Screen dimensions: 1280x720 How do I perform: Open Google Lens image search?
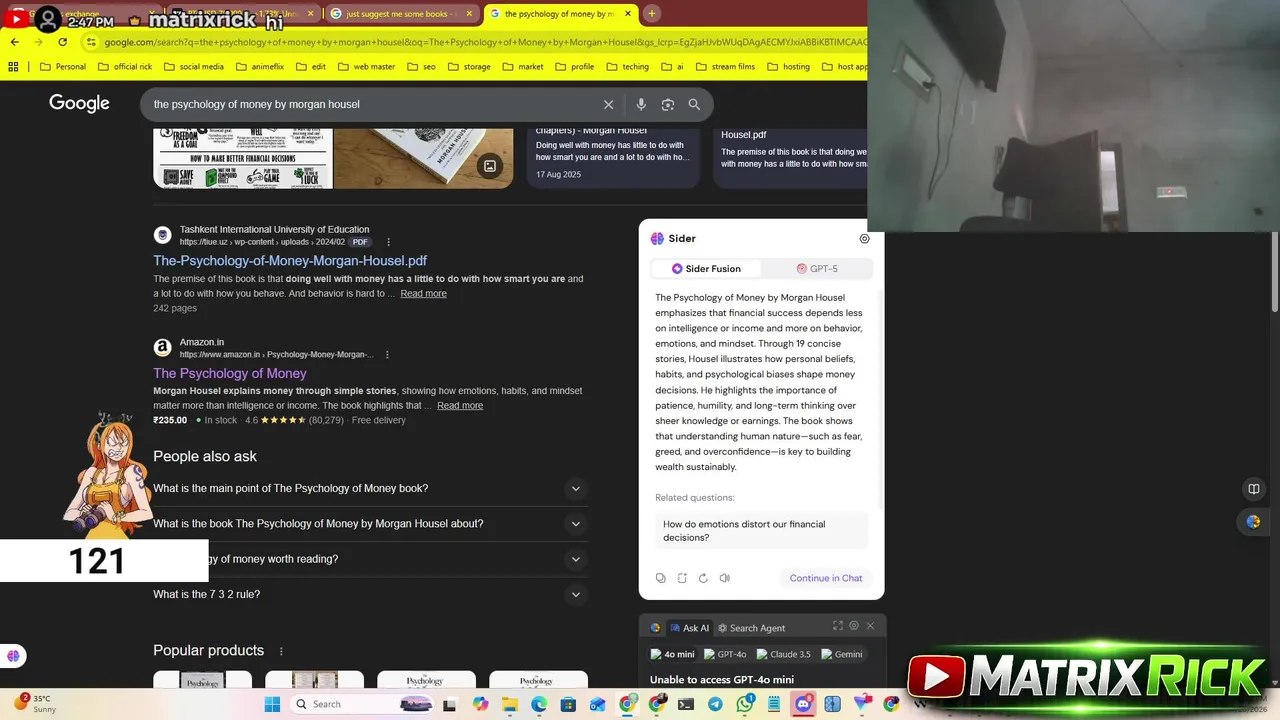coord(668,104)
